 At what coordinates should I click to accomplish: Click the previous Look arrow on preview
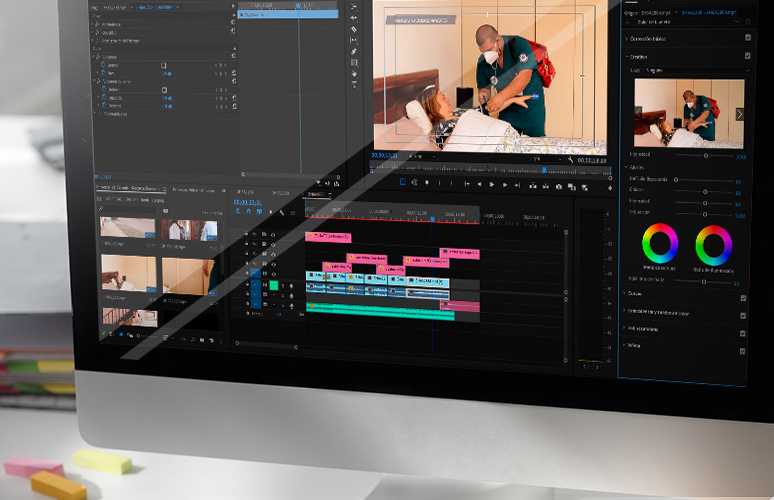(640, 114)
